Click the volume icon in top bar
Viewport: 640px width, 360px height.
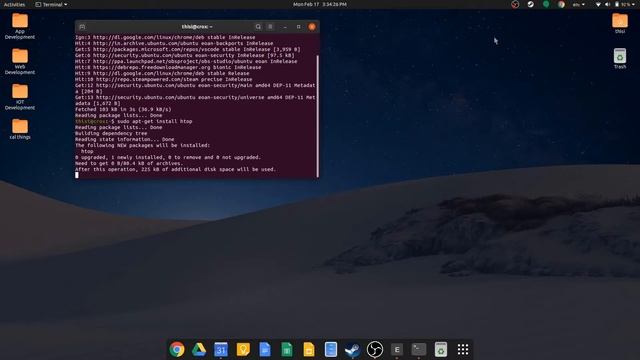pyautogui.click(x=607, y=4)
